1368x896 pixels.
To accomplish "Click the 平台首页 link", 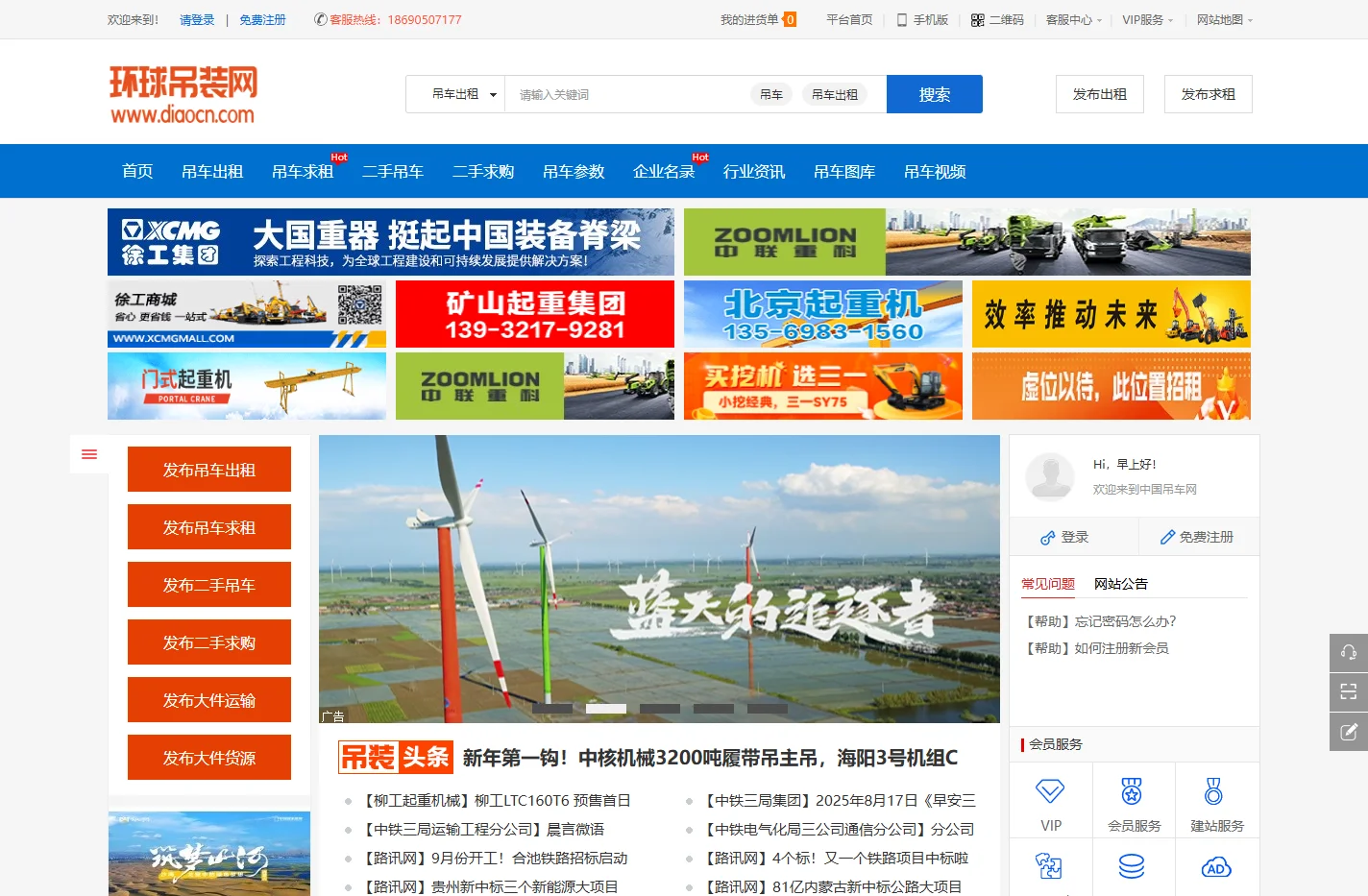I will click(x=849, y=19).
